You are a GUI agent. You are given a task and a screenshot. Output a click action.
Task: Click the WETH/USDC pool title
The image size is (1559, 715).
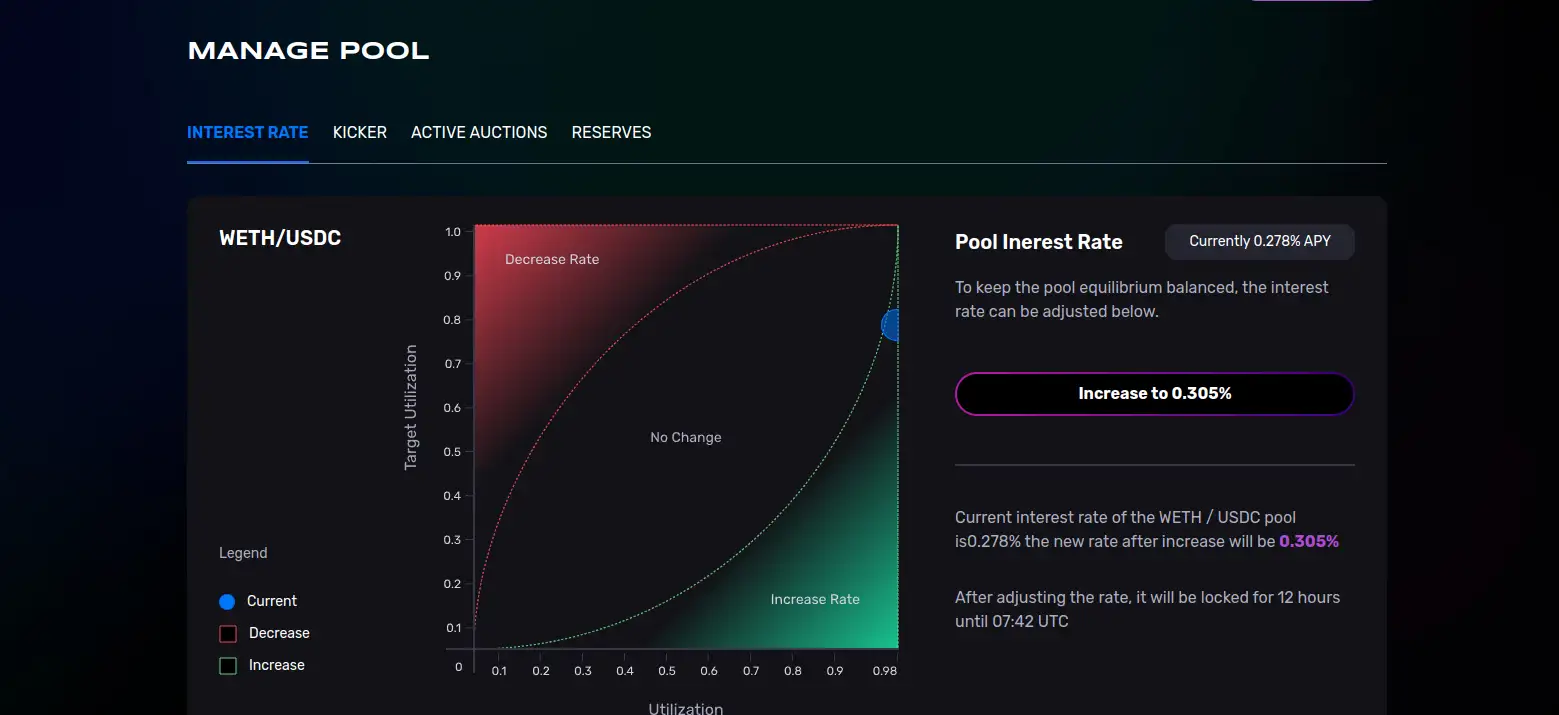tap(280, 238)
